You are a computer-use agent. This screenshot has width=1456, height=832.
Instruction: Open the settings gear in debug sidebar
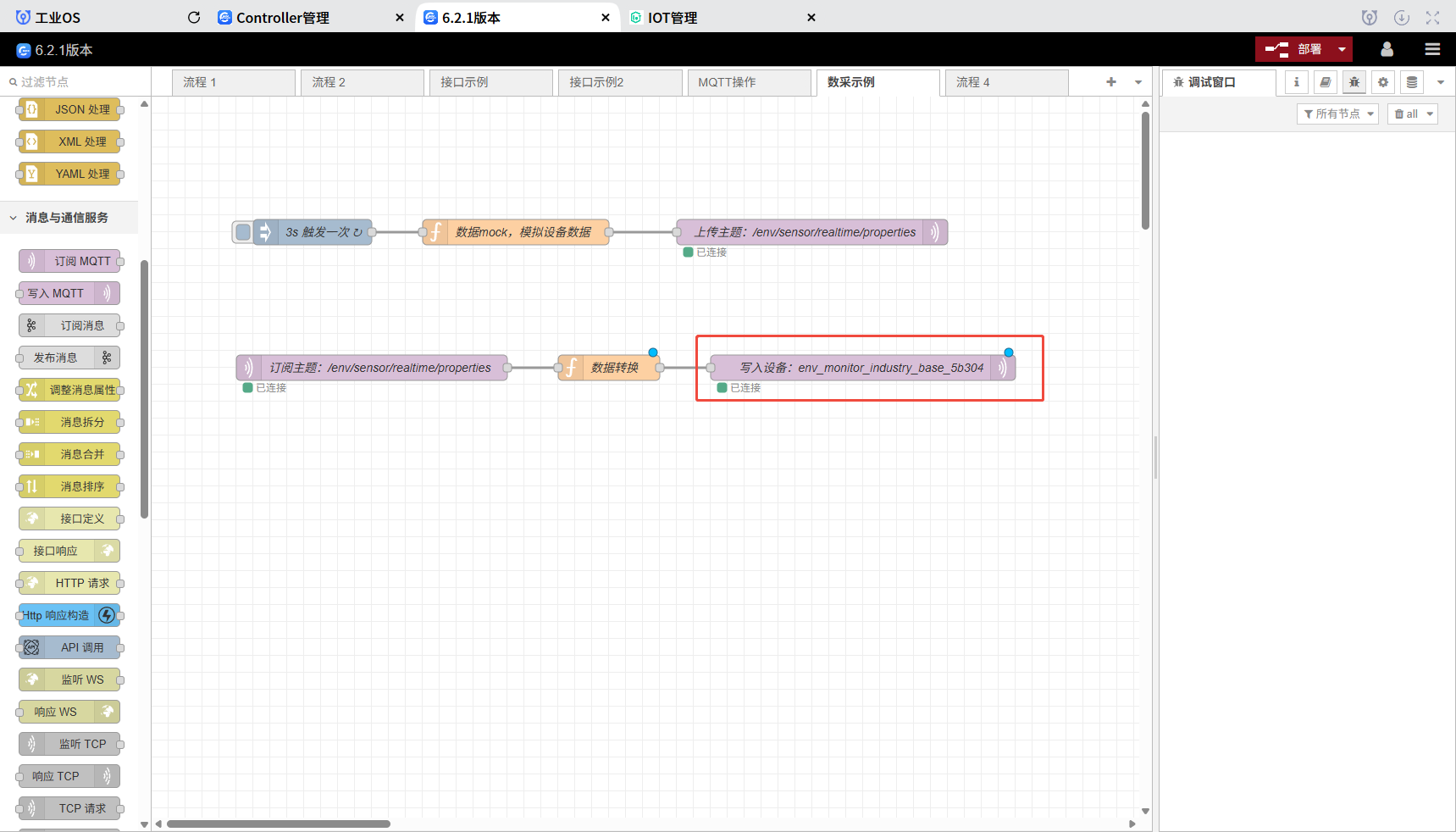point(1382,82)
